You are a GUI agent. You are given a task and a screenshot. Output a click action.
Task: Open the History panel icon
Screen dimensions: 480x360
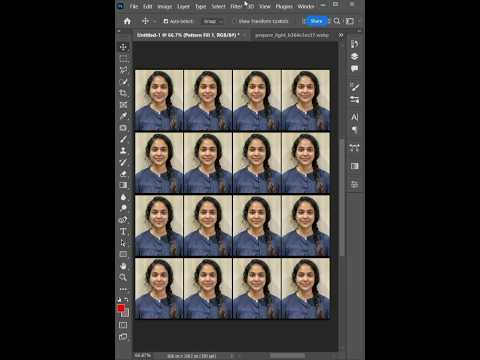click(x=355, y=44)
